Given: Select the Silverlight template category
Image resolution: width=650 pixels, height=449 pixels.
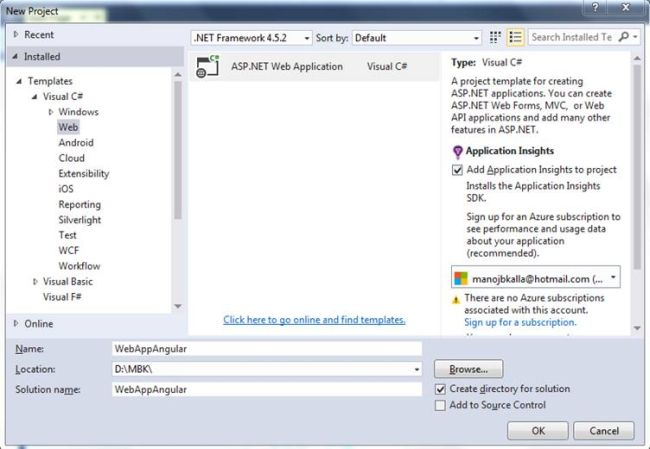Looking at the screenshot, I should coord(80,220).
